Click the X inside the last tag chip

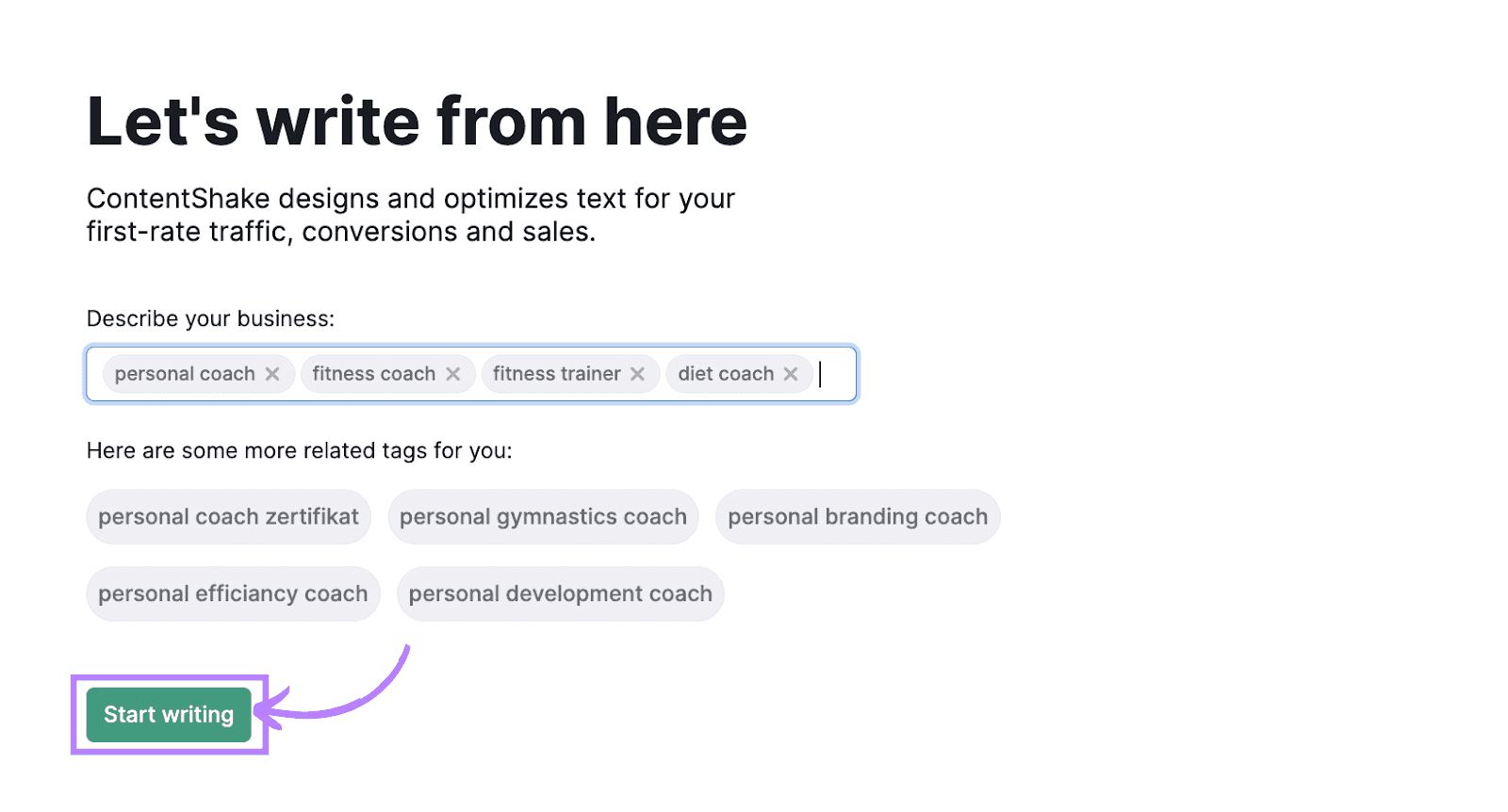792,373
